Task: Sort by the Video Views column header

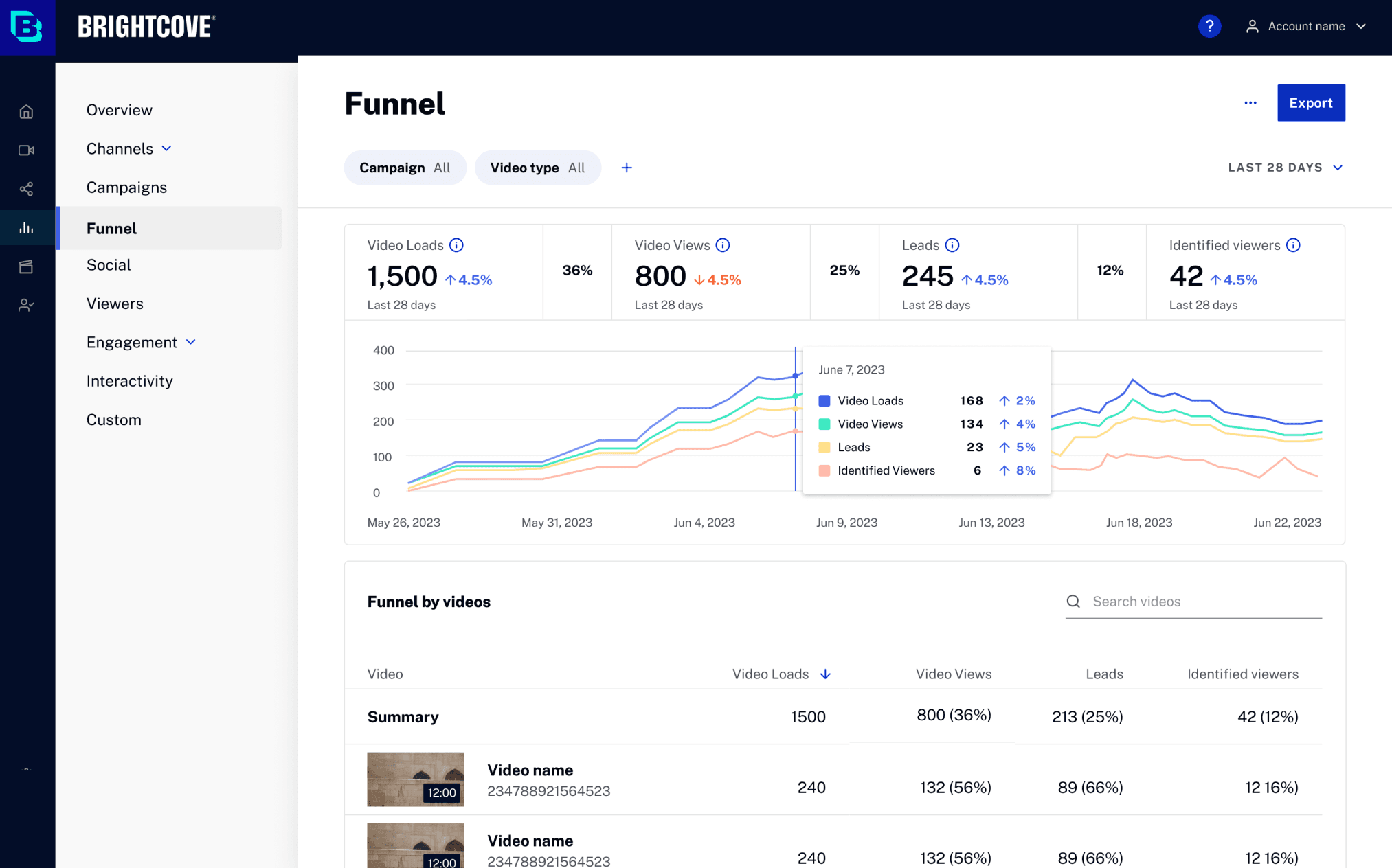Action: (x=953, y=674)
